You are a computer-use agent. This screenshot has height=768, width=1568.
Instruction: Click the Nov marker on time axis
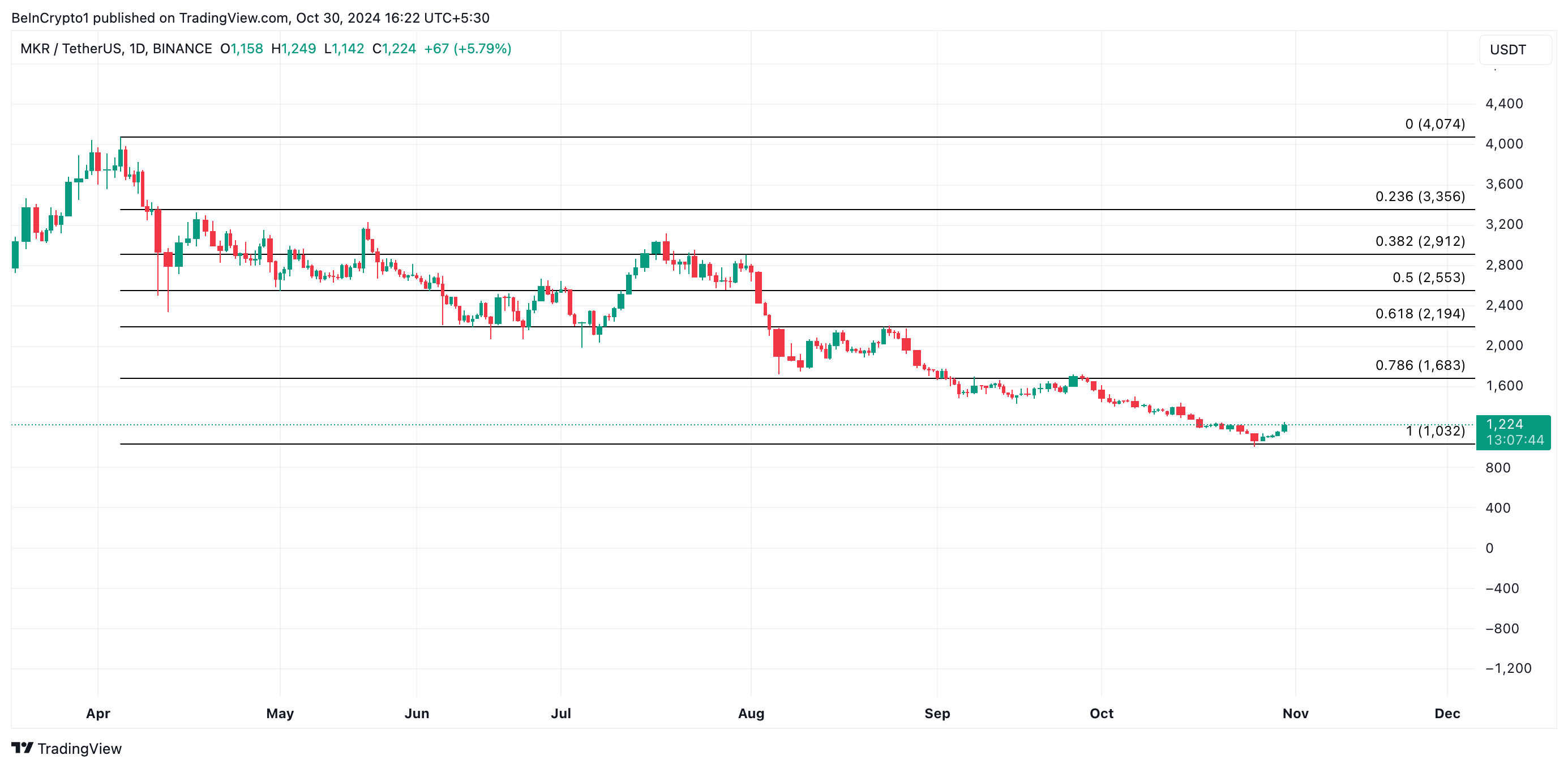pos(1295,713)
